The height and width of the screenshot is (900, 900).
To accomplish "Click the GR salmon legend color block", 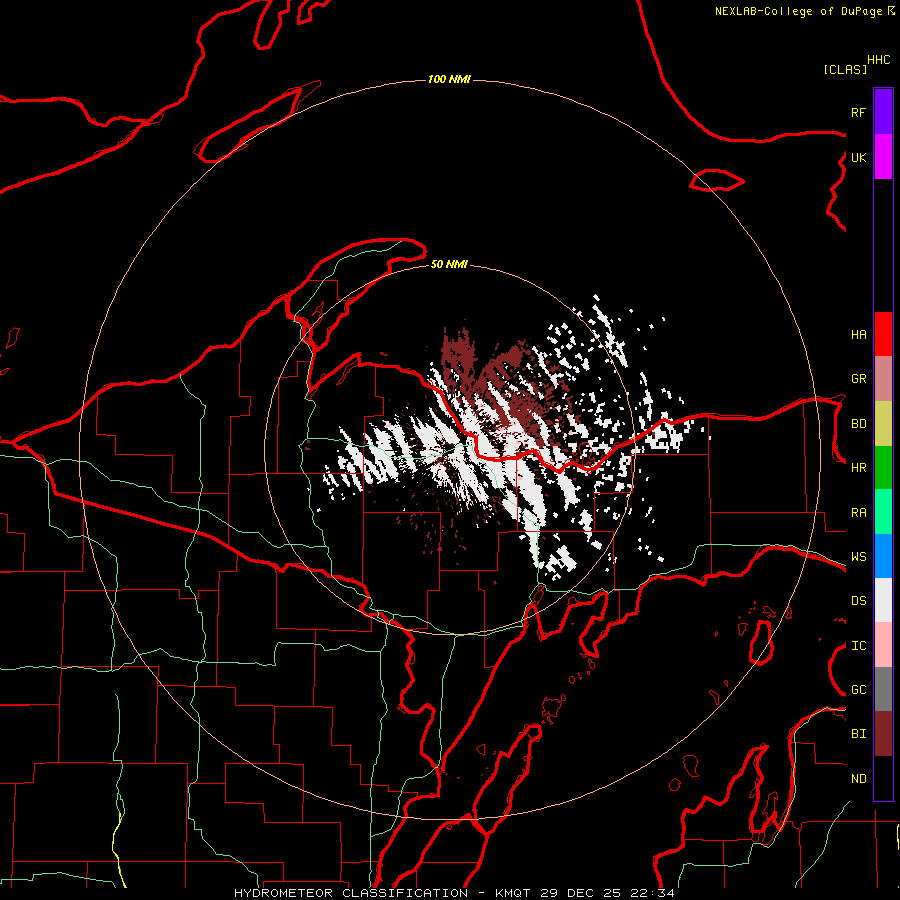I will tap(883, 379).
